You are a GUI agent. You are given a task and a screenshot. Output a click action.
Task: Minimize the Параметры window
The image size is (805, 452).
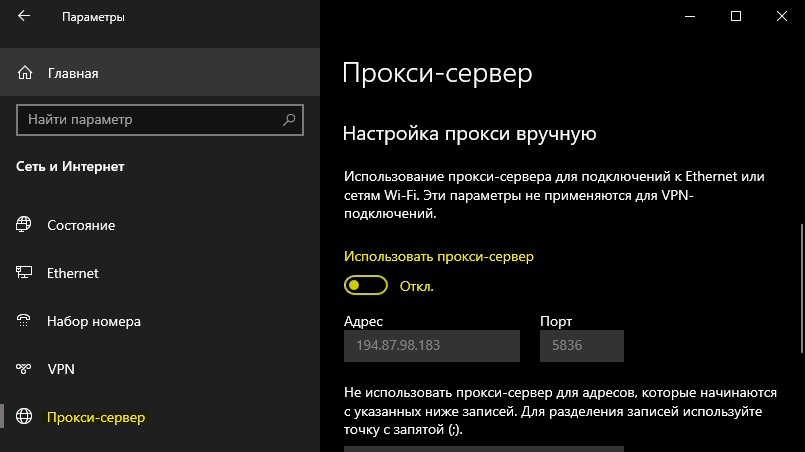(690, 16)
